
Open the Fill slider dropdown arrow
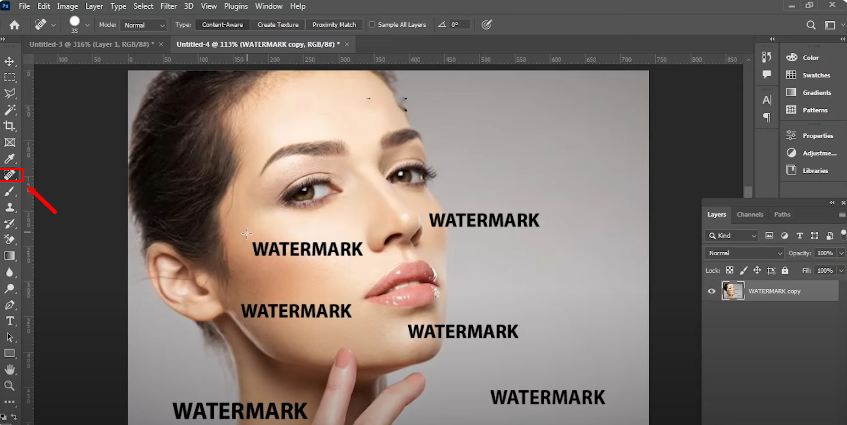841,270
